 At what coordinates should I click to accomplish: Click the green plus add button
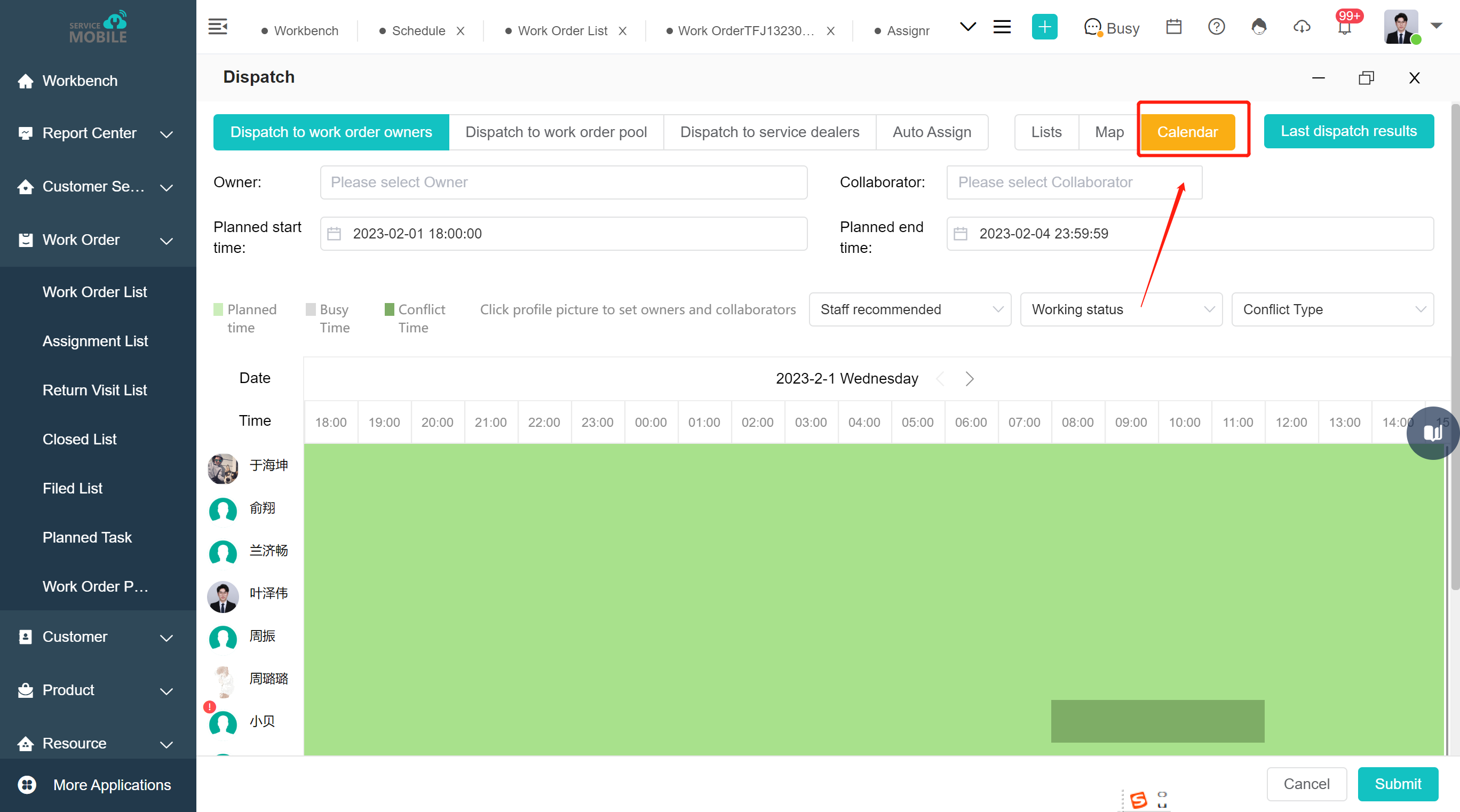(1044, 27)
